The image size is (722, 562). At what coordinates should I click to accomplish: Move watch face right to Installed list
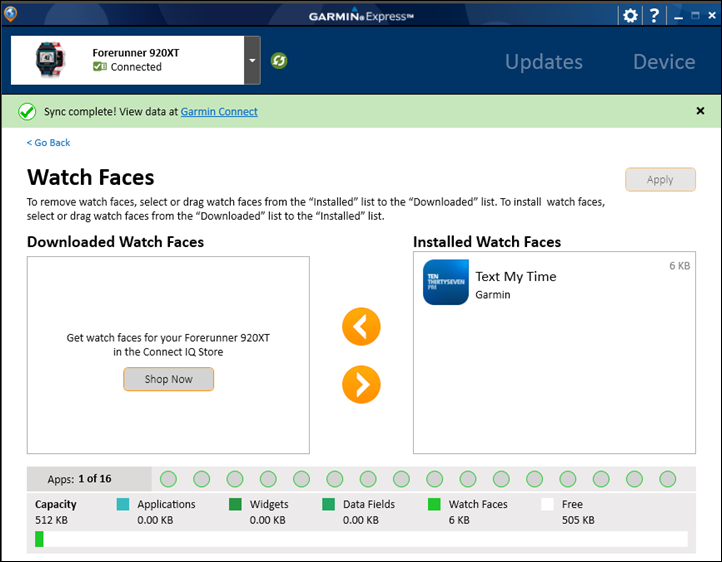[x=361, y=385]
